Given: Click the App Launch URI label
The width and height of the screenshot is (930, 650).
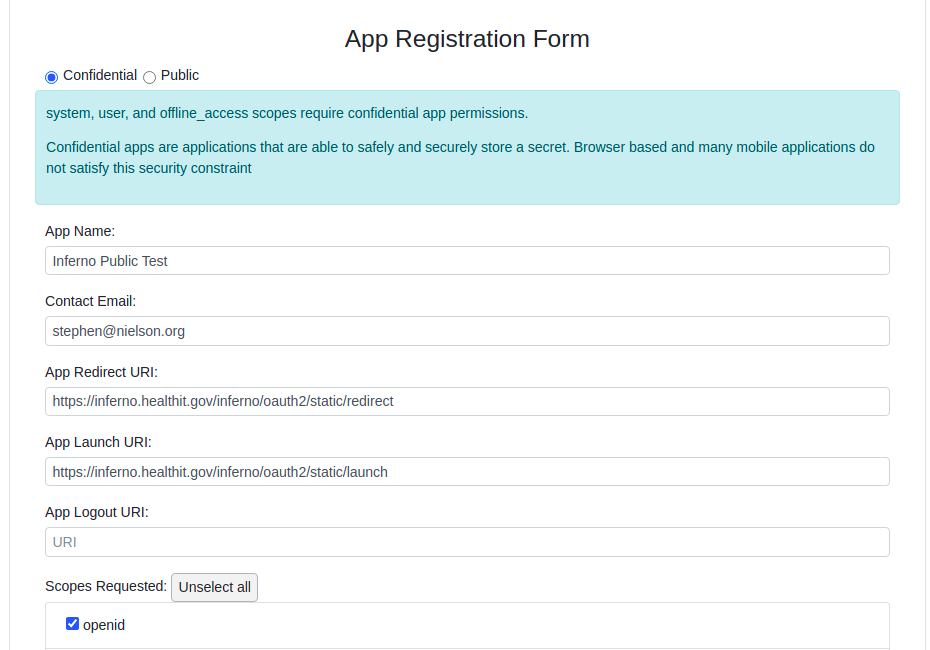Looking at the screenshot, I should tap(98, 442).
